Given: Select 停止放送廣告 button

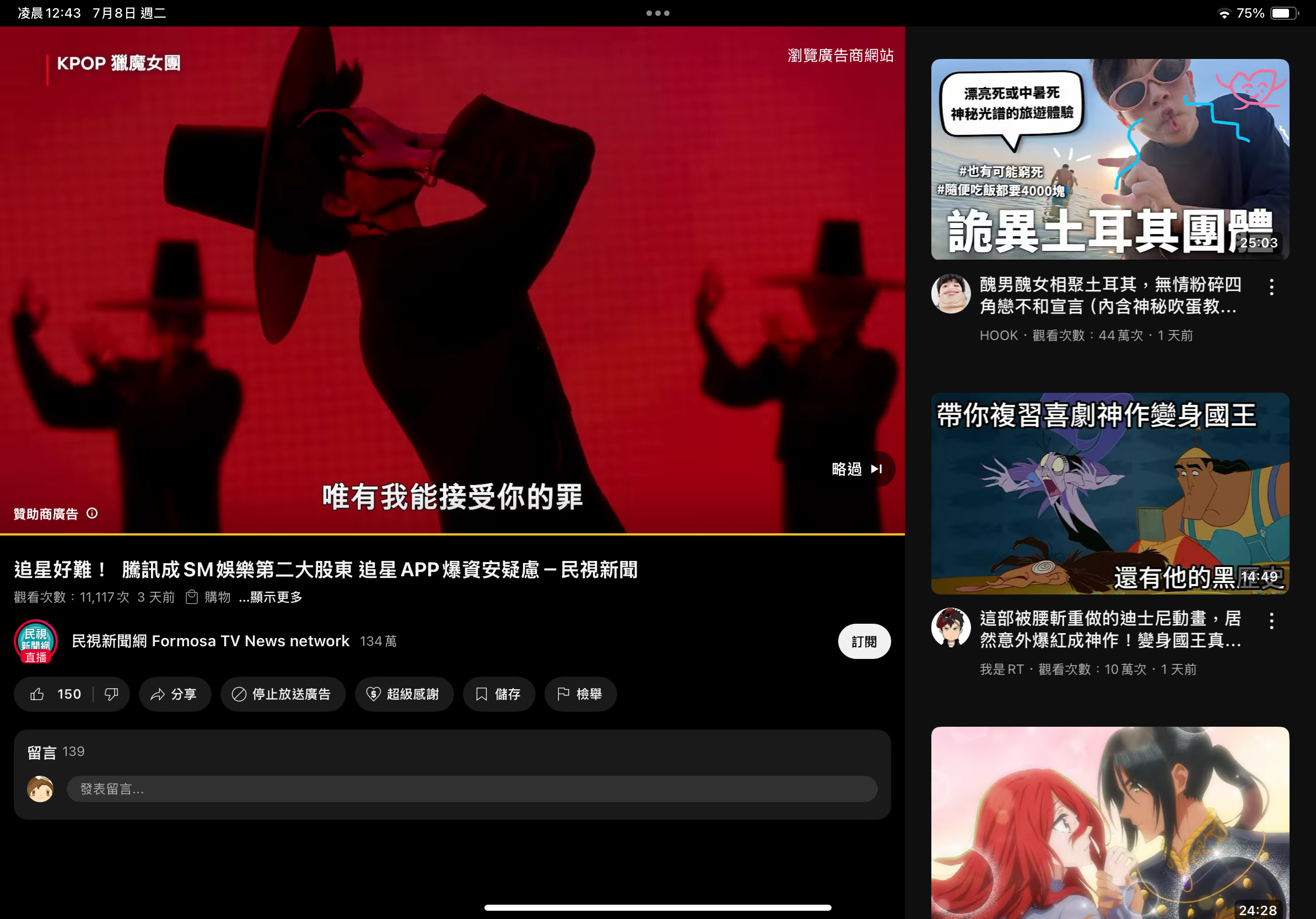Looking at the screenshot, I should click(x=283, y=694).
